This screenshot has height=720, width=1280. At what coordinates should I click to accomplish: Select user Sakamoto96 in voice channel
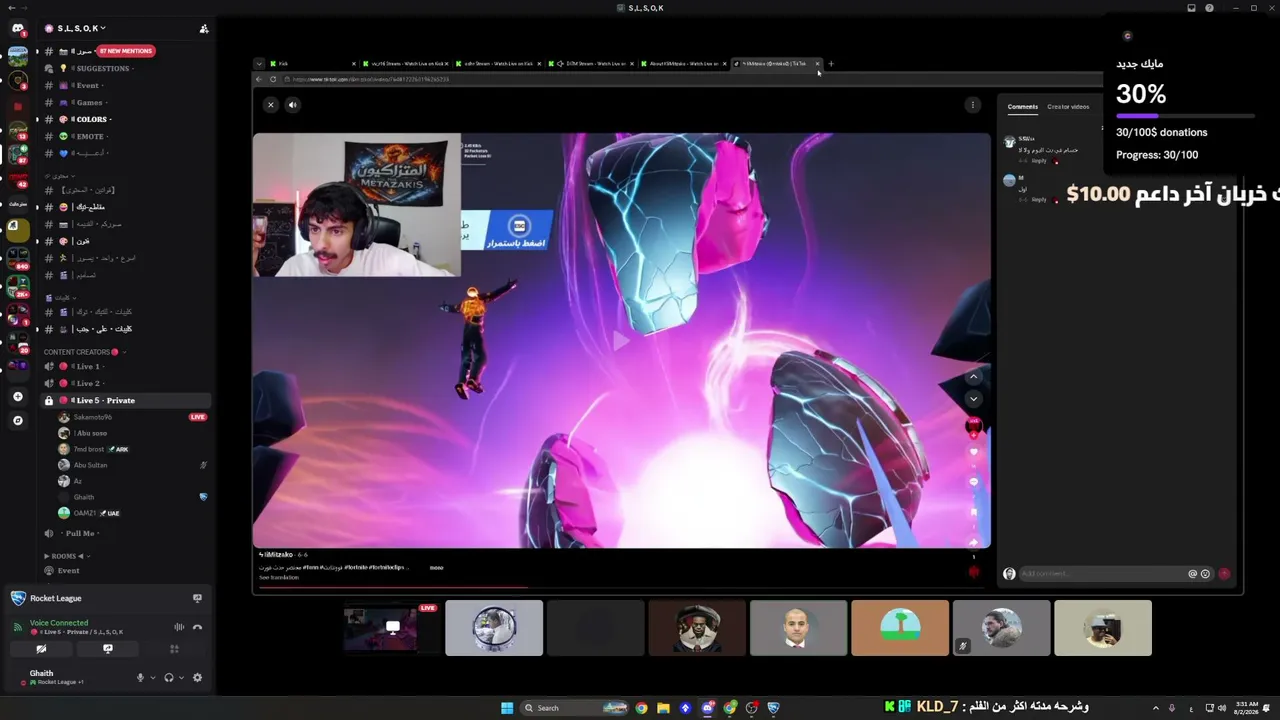pyautogui.click(x=133, y=417)
